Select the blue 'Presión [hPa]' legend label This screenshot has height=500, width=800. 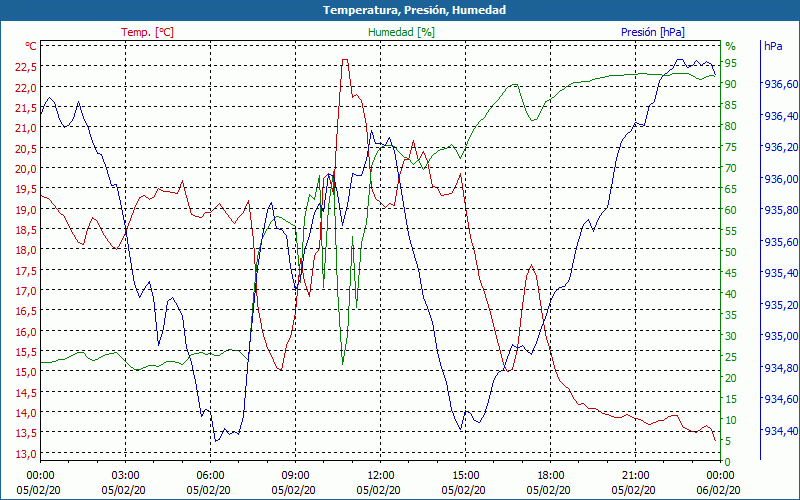pyautogui.click(x=653, y=32)
